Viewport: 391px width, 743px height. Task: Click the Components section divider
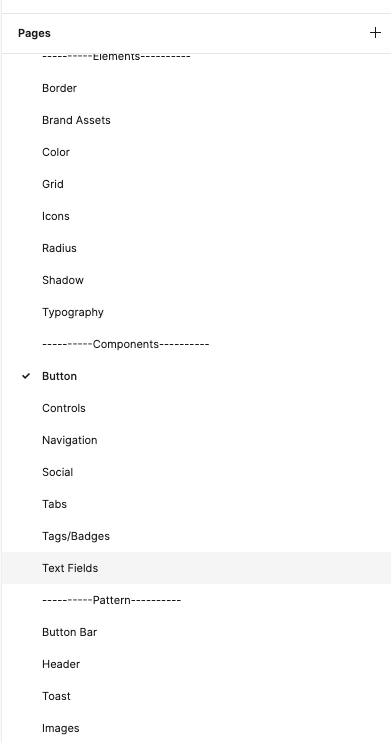click(x=126, y=344)
